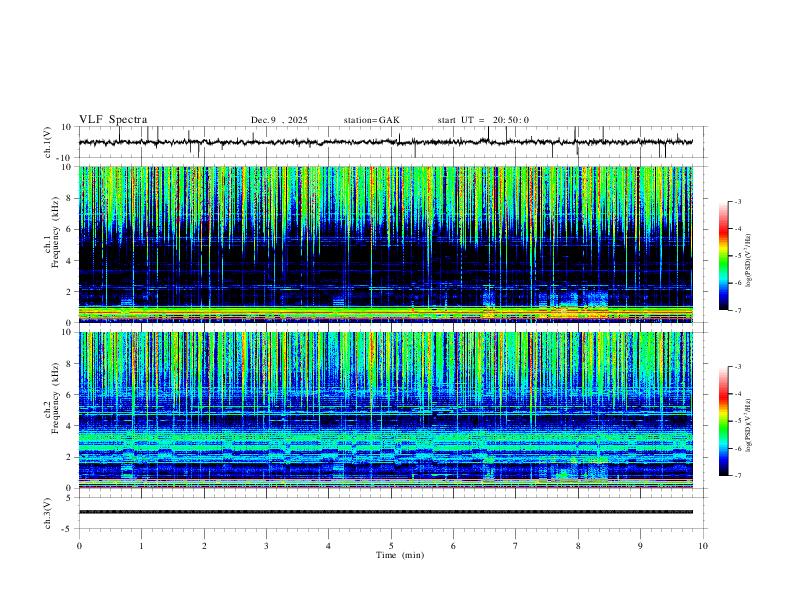
Task: Click the "VLF Spectra" plot title
Action: [113, 120]
